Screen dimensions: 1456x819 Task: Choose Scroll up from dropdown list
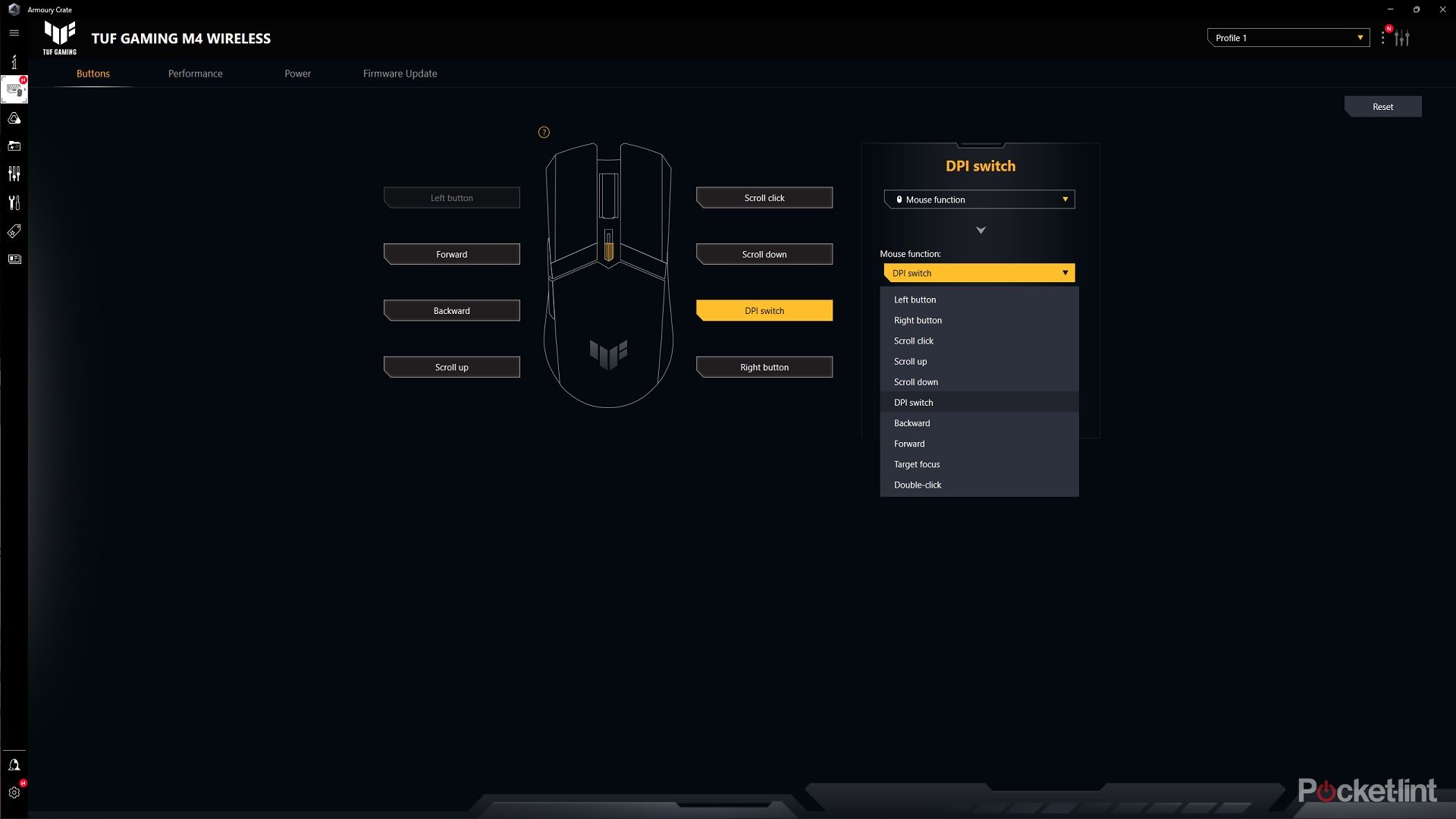click(979, 361)
